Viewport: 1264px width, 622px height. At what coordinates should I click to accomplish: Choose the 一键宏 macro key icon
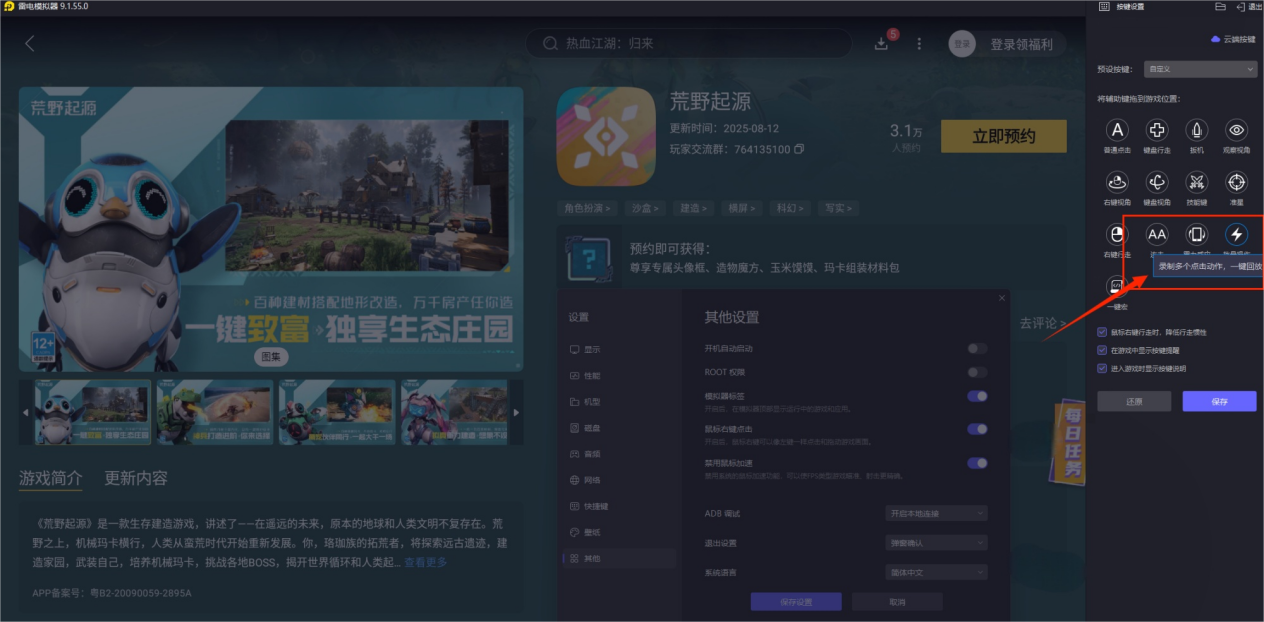click(x=1115, y=286)
